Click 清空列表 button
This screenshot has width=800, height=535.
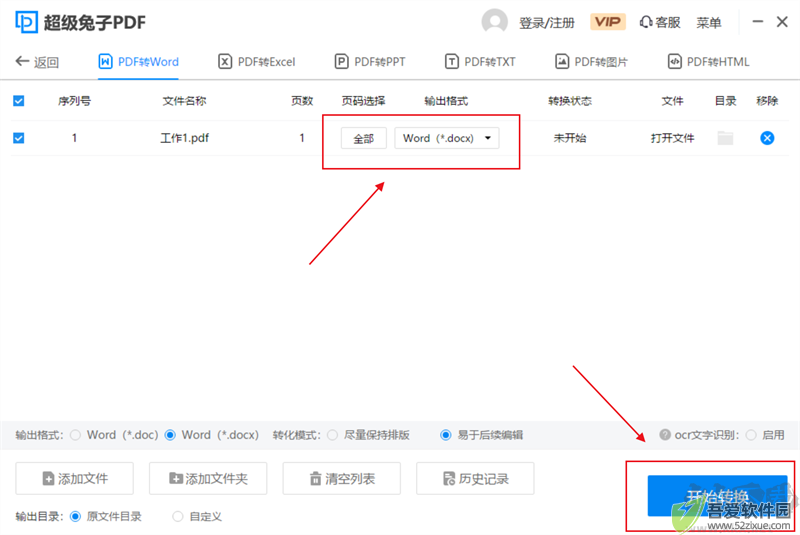342,478
